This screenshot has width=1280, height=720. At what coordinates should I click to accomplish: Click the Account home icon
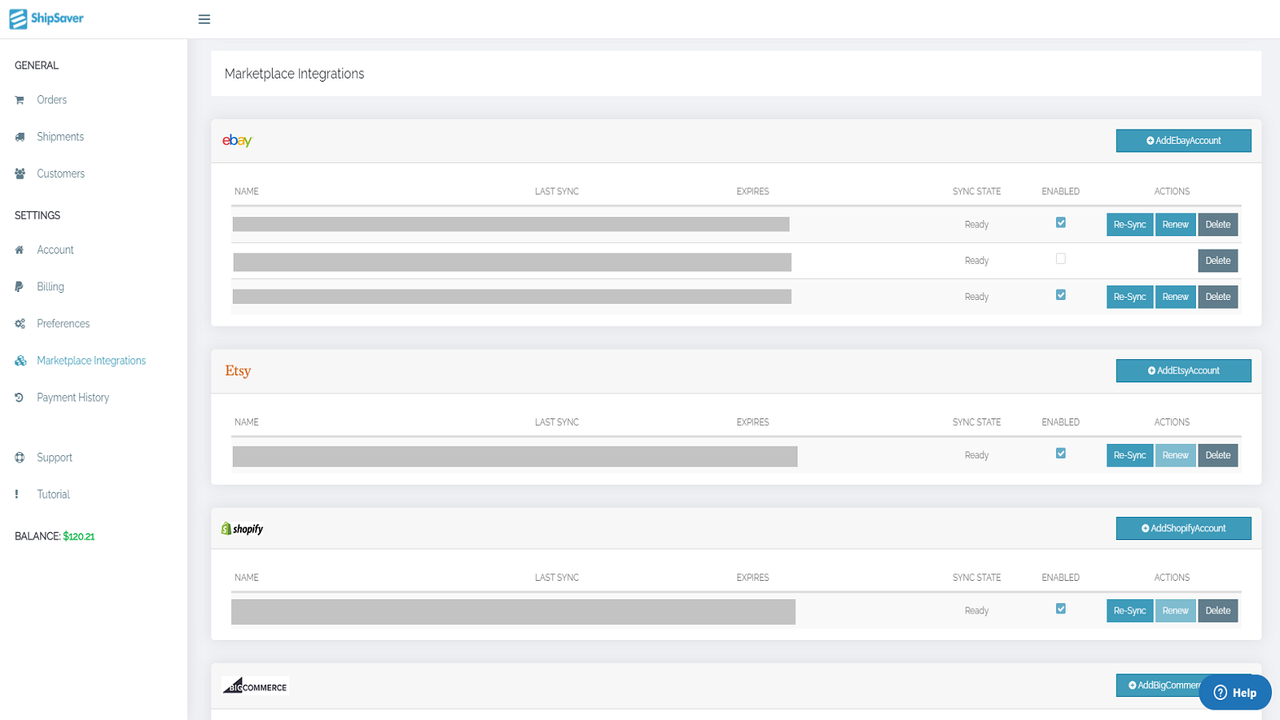[x=20, y=250]
